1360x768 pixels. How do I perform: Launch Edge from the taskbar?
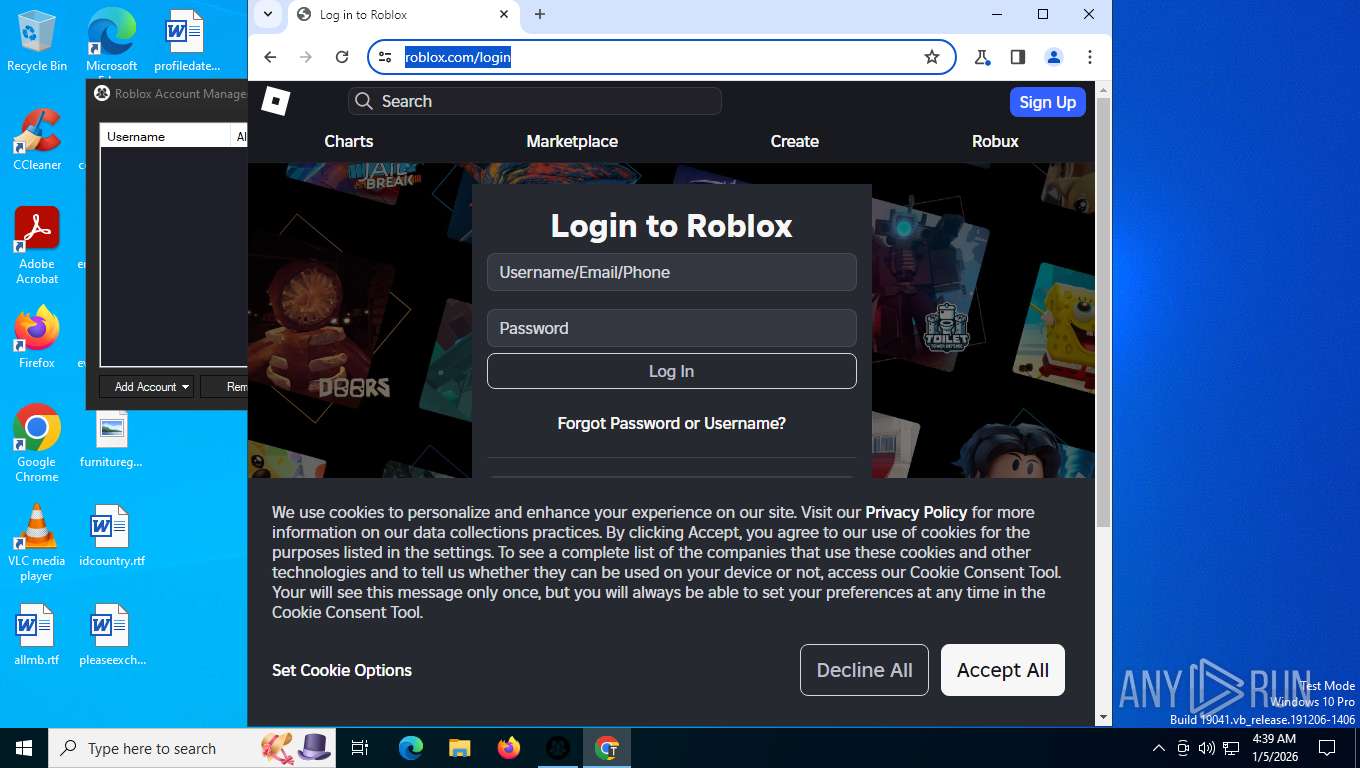click(411, 748)
